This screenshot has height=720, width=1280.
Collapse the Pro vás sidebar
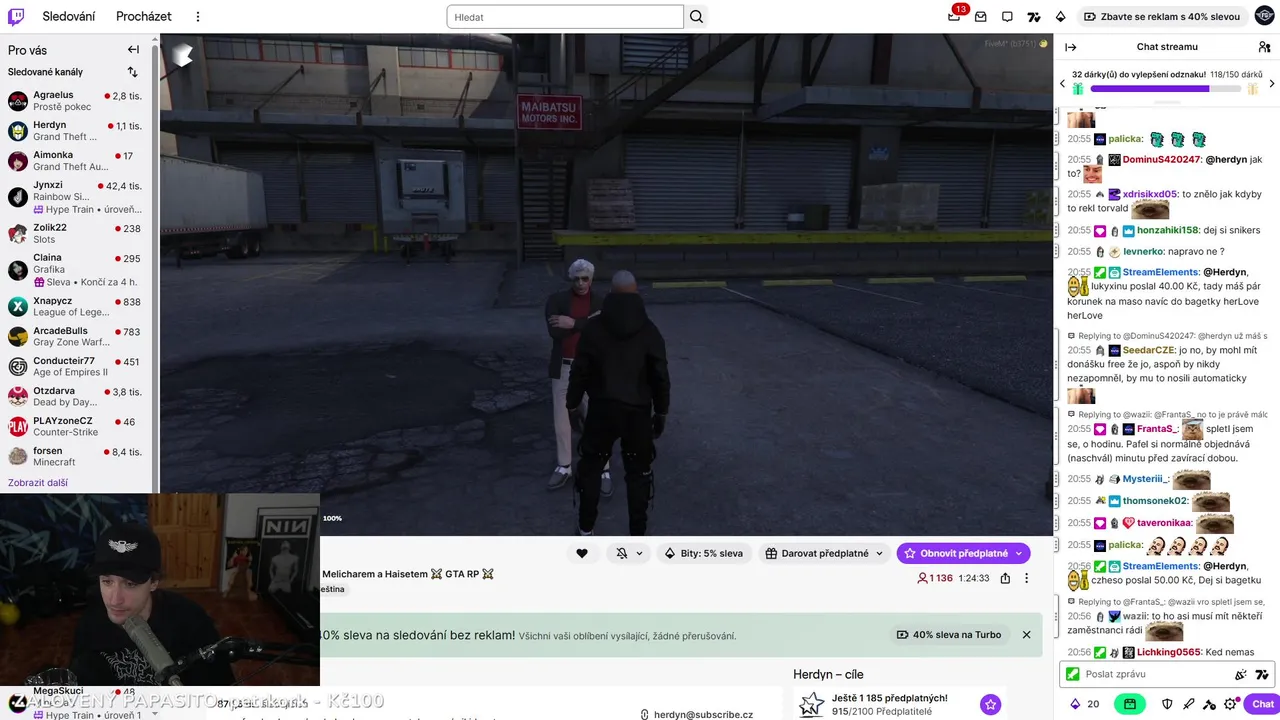133,50
